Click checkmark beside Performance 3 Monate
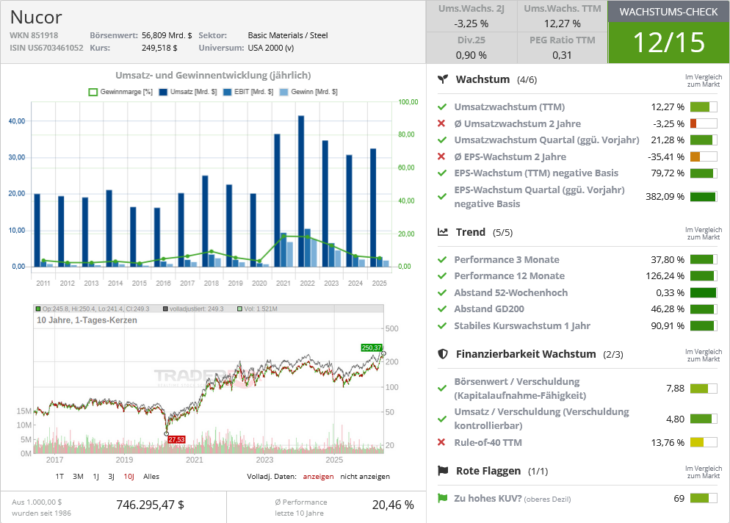The height and width of the screenshot is (523, 730). click(442, 259)
